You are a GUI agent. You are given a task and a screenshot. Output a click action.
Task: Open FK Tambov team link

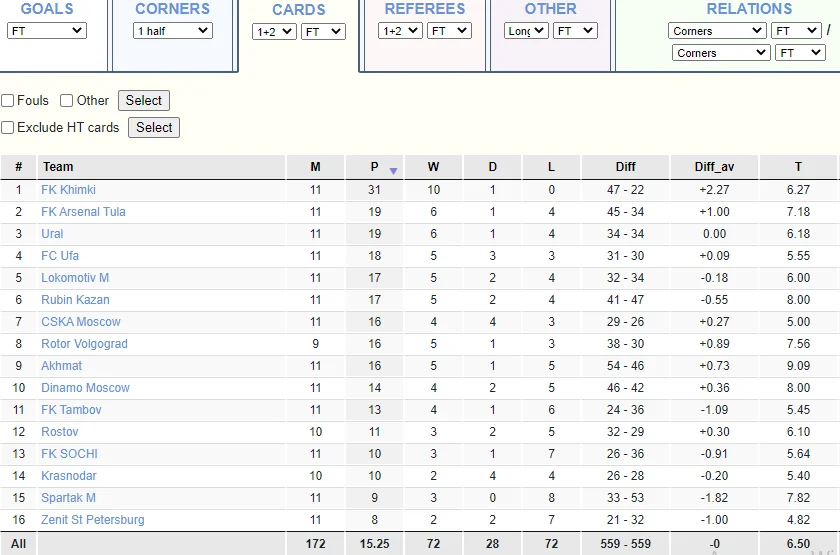pos(71,409)
